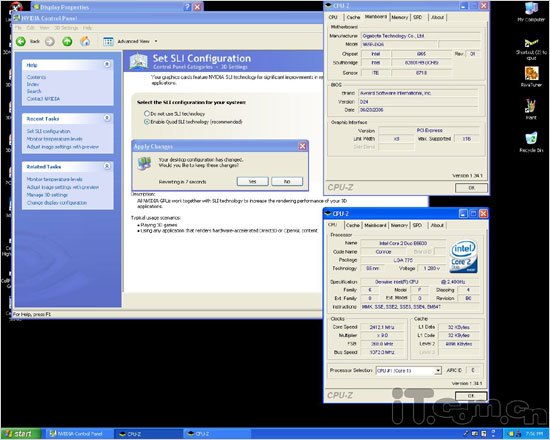Viewport: 550px width, 440px height.
Task: Open Mainboard tab in processor CPU-Z window
Action: pos(375,225)
